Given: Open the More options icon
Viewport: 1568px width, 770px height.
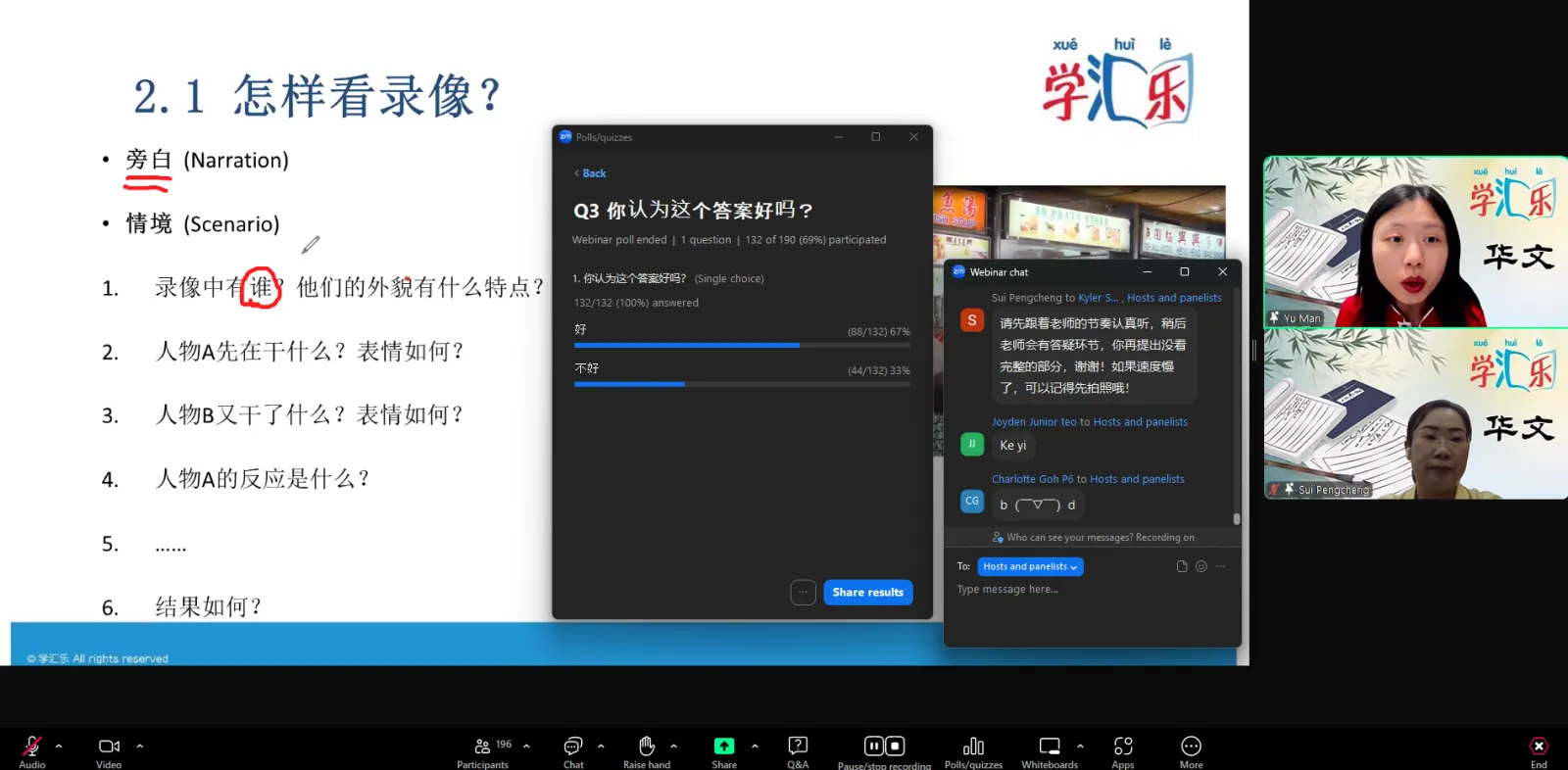Looking at the screenshot, I should point(1191,746).
